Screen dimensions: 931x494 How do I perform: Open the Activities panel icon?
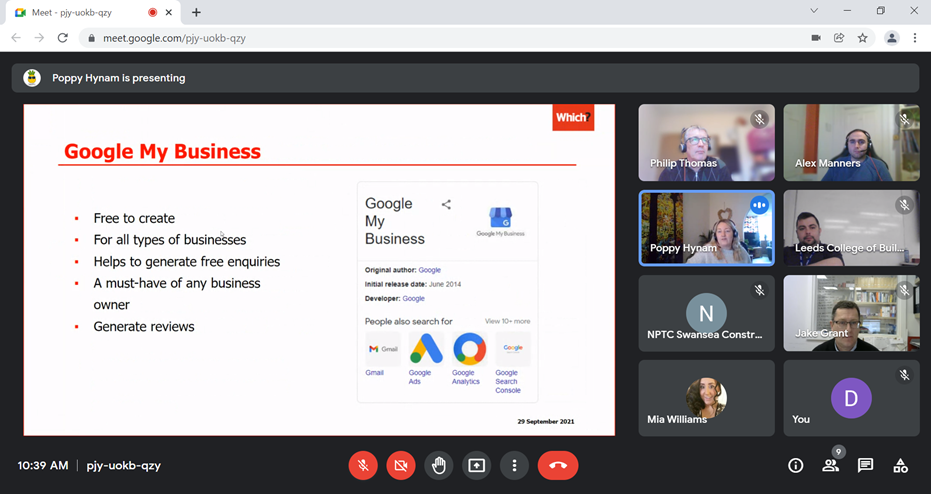[901, 465]
